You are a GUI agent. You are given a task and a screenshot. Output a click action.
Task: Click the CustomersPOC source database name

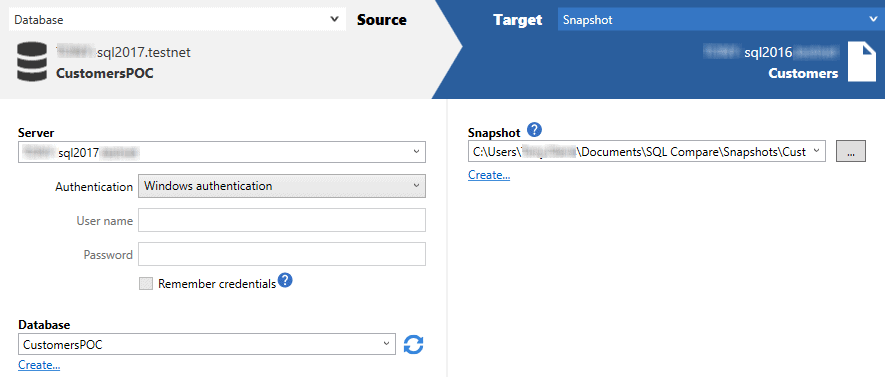[x=105, y=73]
